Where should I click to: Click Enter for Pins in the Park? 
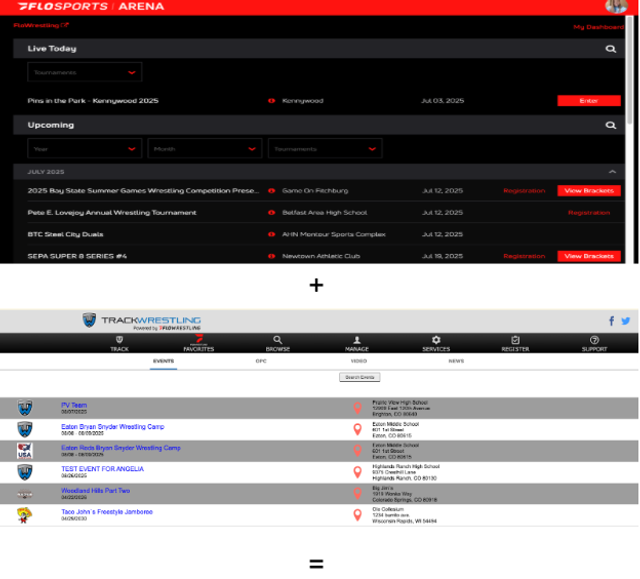click(x=589, y=101)
